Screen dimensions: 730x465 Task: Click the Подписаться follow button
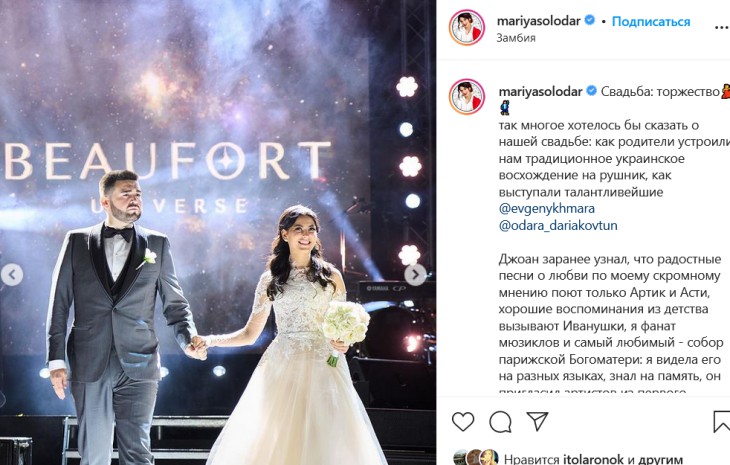click(650, 21)
